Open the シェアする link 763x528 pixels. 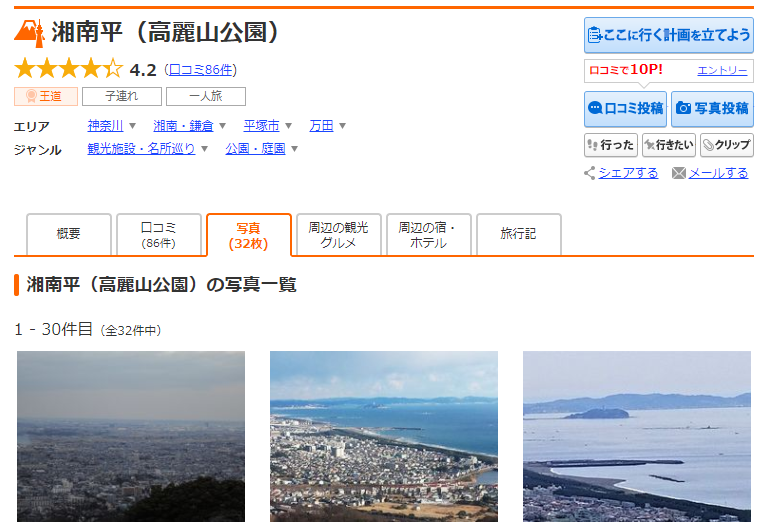pos(628,173)
